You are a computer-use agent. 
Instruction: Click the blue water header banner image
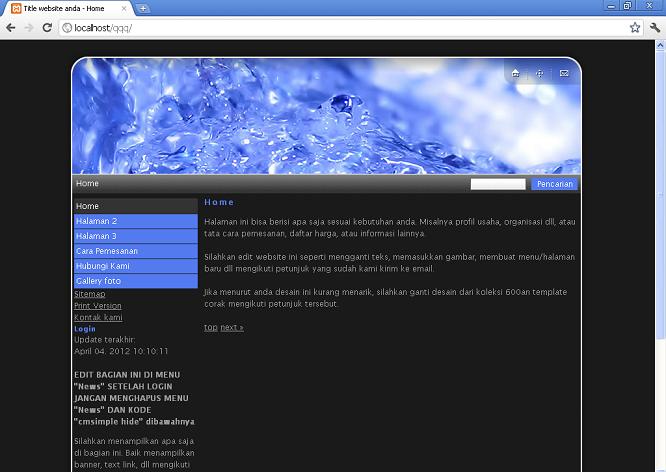point(327,116)
